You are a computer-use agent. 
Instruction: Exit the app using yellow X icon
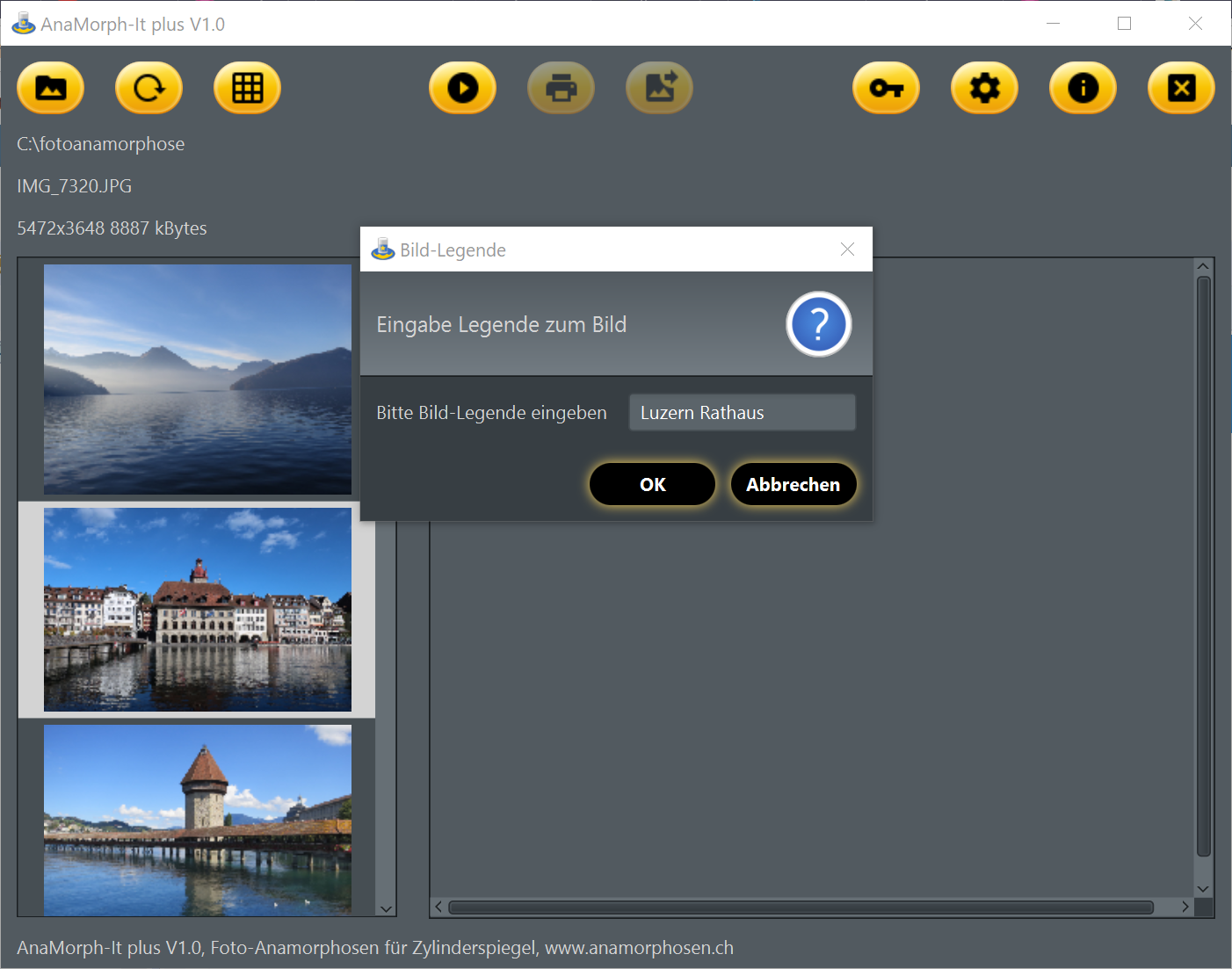click(1181, 88)
